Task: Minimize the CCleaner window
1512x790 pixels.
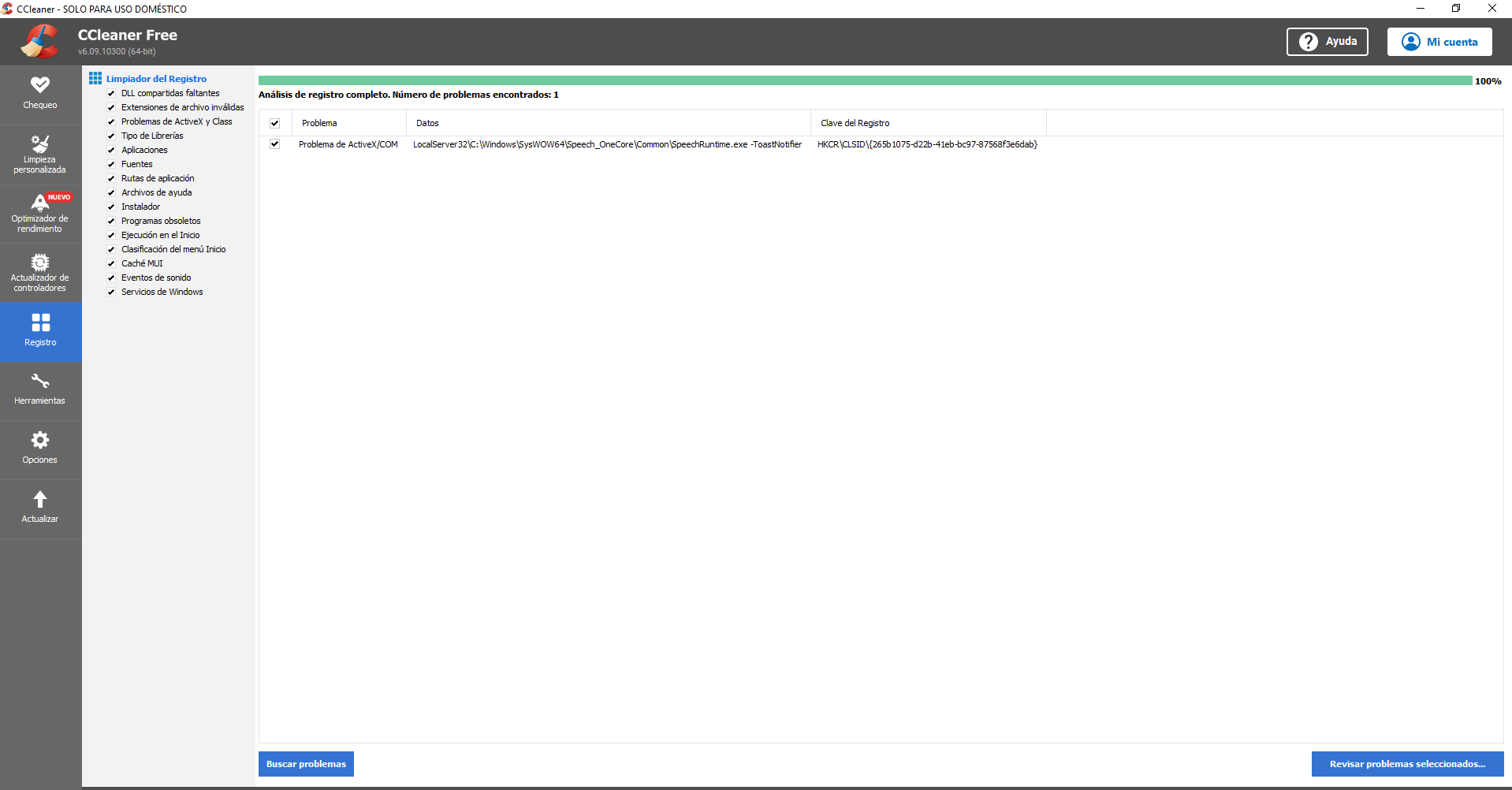Action: click(1421, 9)
